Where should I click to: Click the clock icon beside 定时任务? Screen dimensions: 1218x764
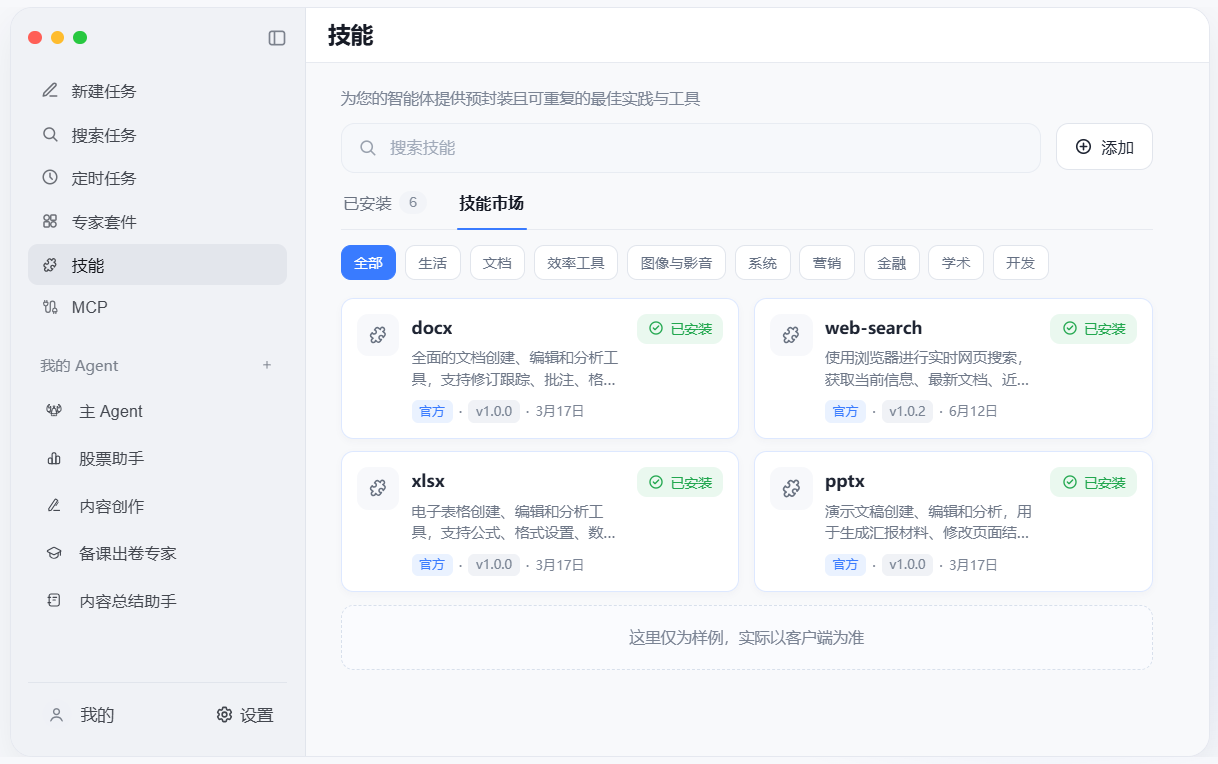(x=50, y=178)
